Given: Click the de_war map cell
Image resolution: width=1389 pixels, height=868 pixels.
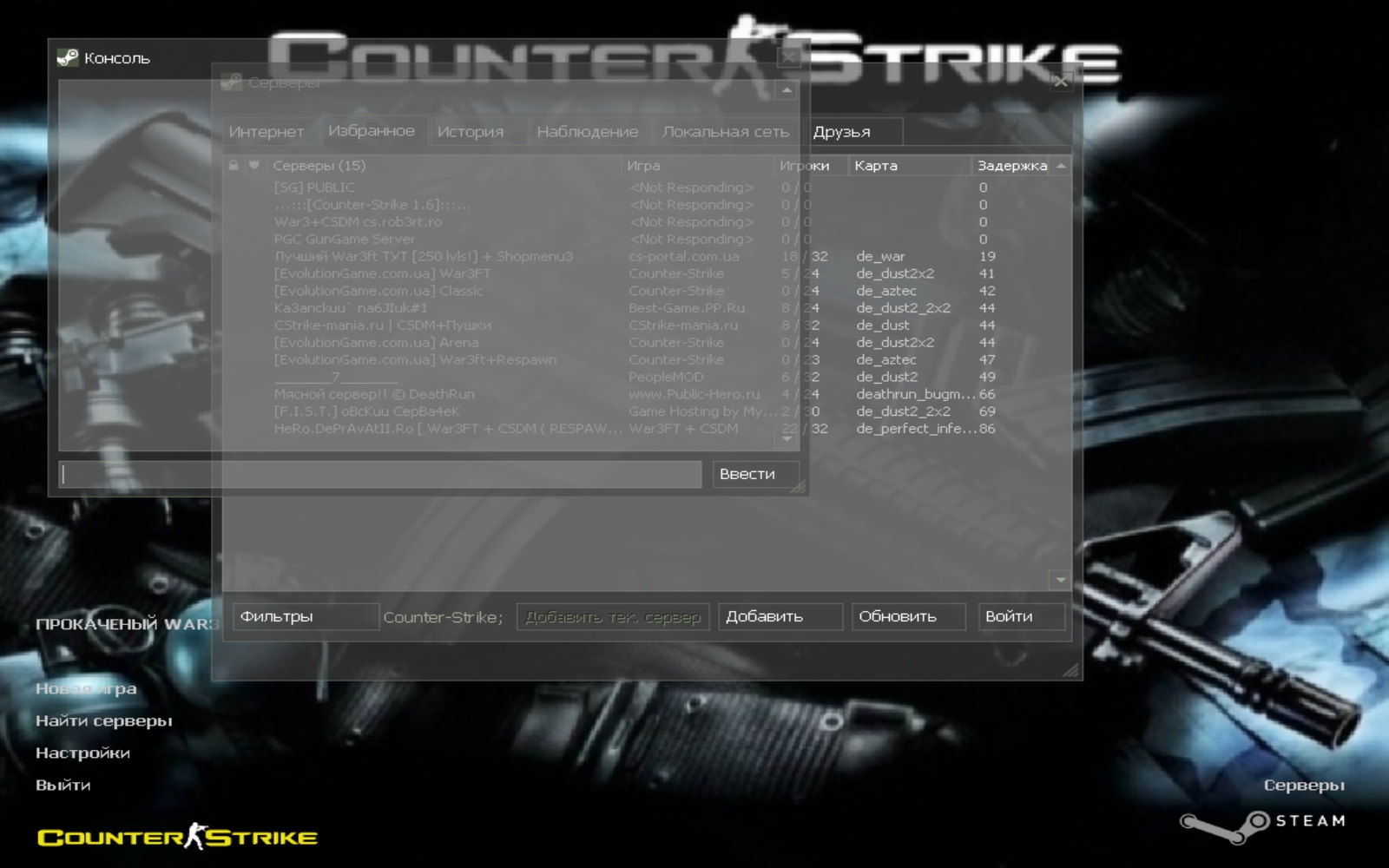Looking at the screenshot, I should tap(880, 256).
